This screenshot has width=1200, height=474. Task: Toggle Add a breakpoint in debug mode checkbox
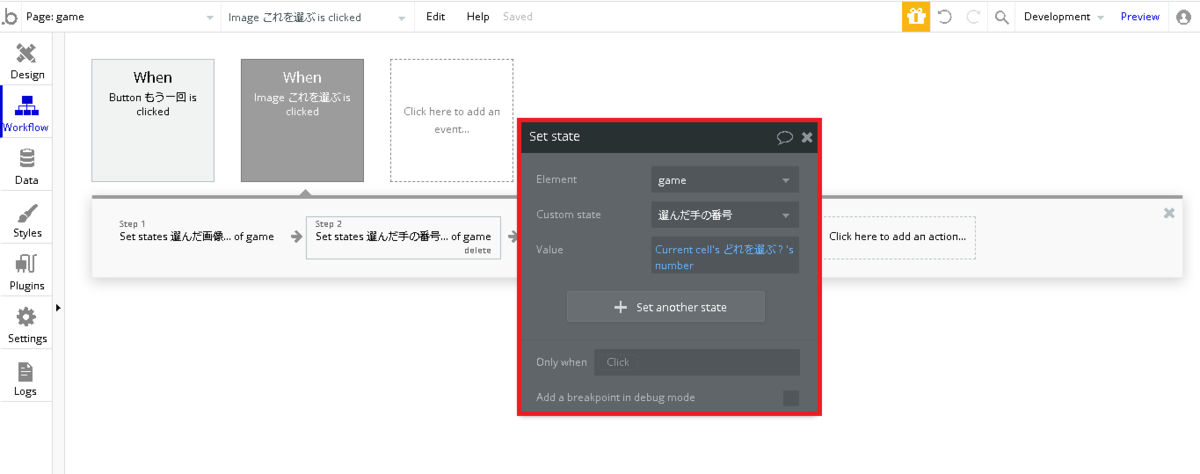point(791,398)
